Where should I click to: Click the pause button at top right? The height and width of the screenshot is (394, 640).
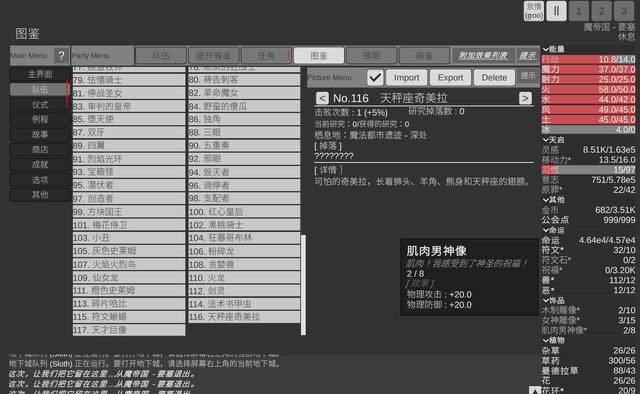556,11
